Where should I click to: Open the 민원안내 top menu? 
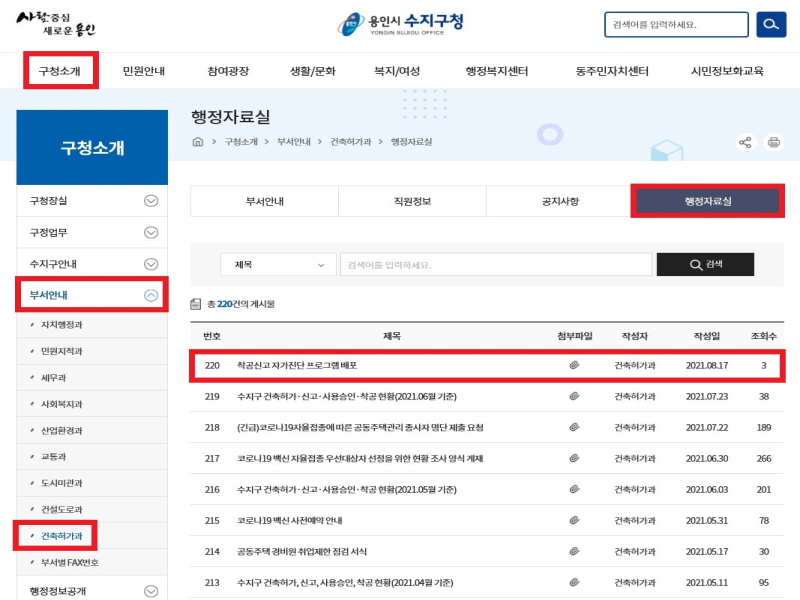point(143,72)
